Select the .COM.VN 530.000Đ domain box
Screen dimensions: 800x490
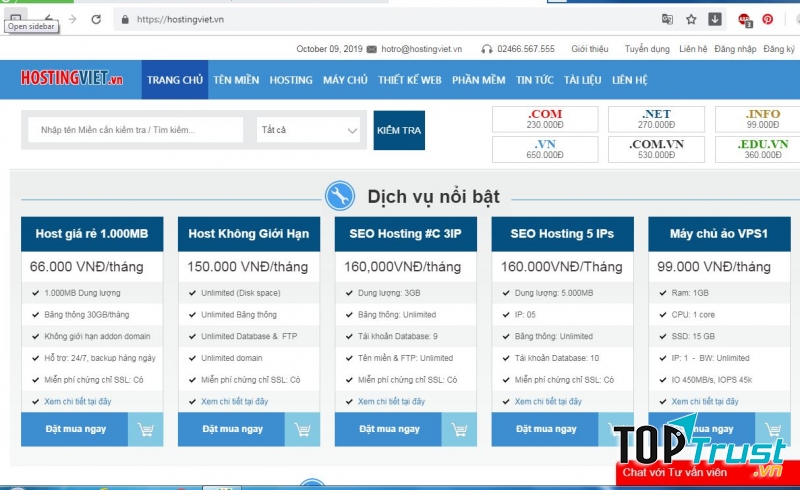[656, 149]
